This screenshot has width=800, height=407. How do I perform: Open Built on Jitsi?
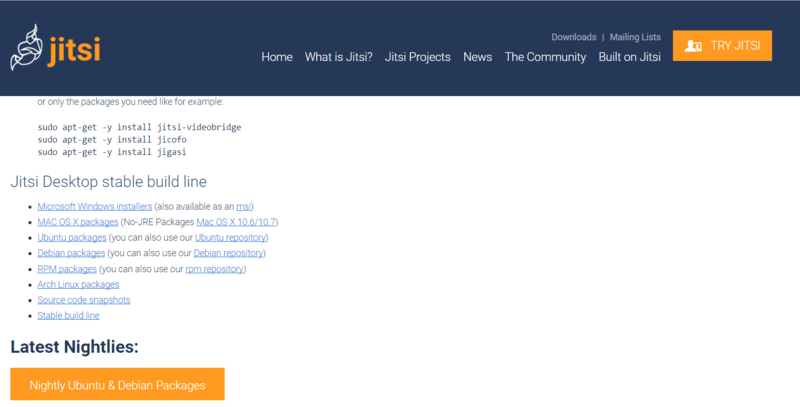coord(630,57)
